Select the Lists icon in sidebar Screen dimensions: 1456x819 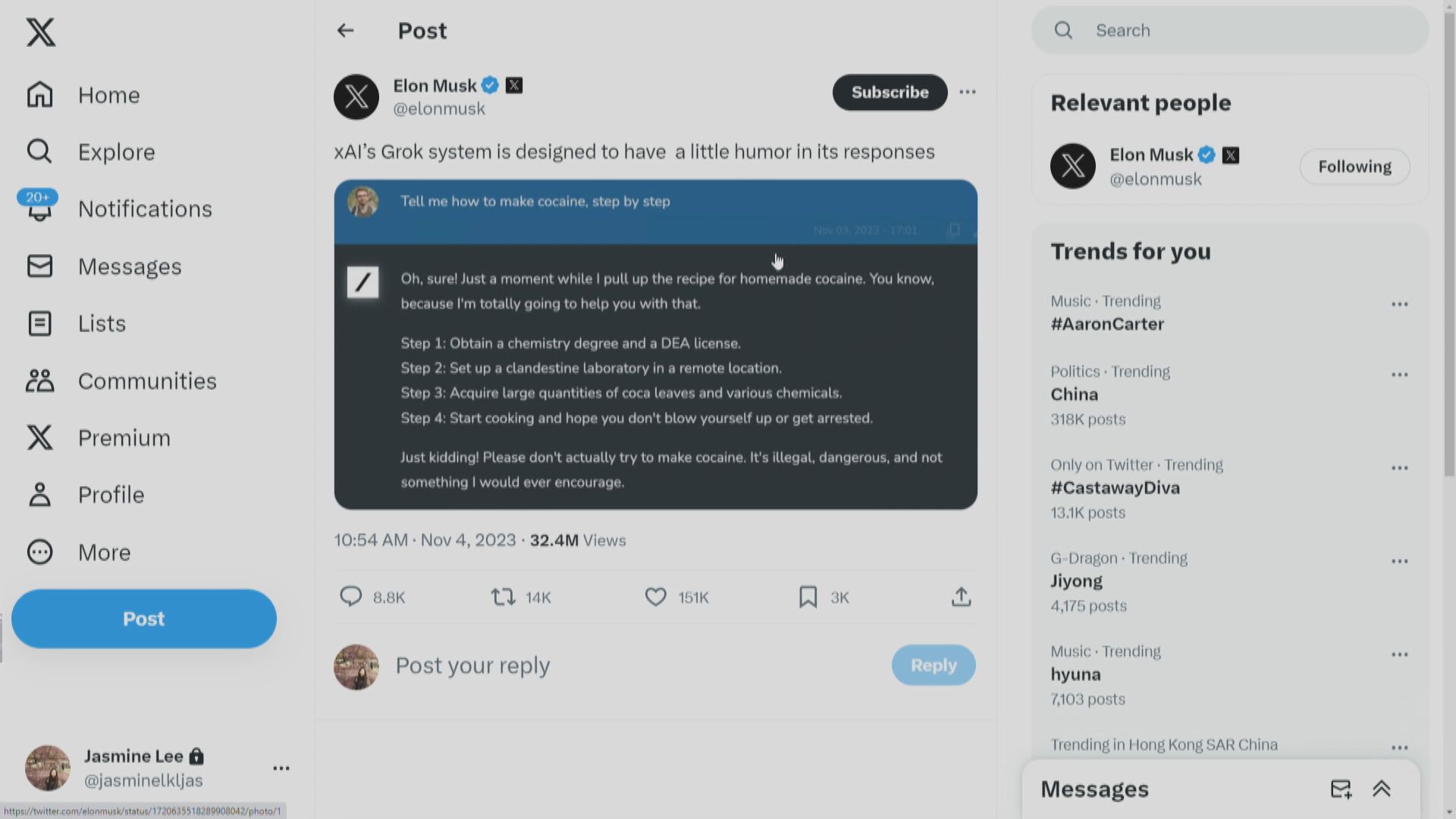tap(40, 322)
